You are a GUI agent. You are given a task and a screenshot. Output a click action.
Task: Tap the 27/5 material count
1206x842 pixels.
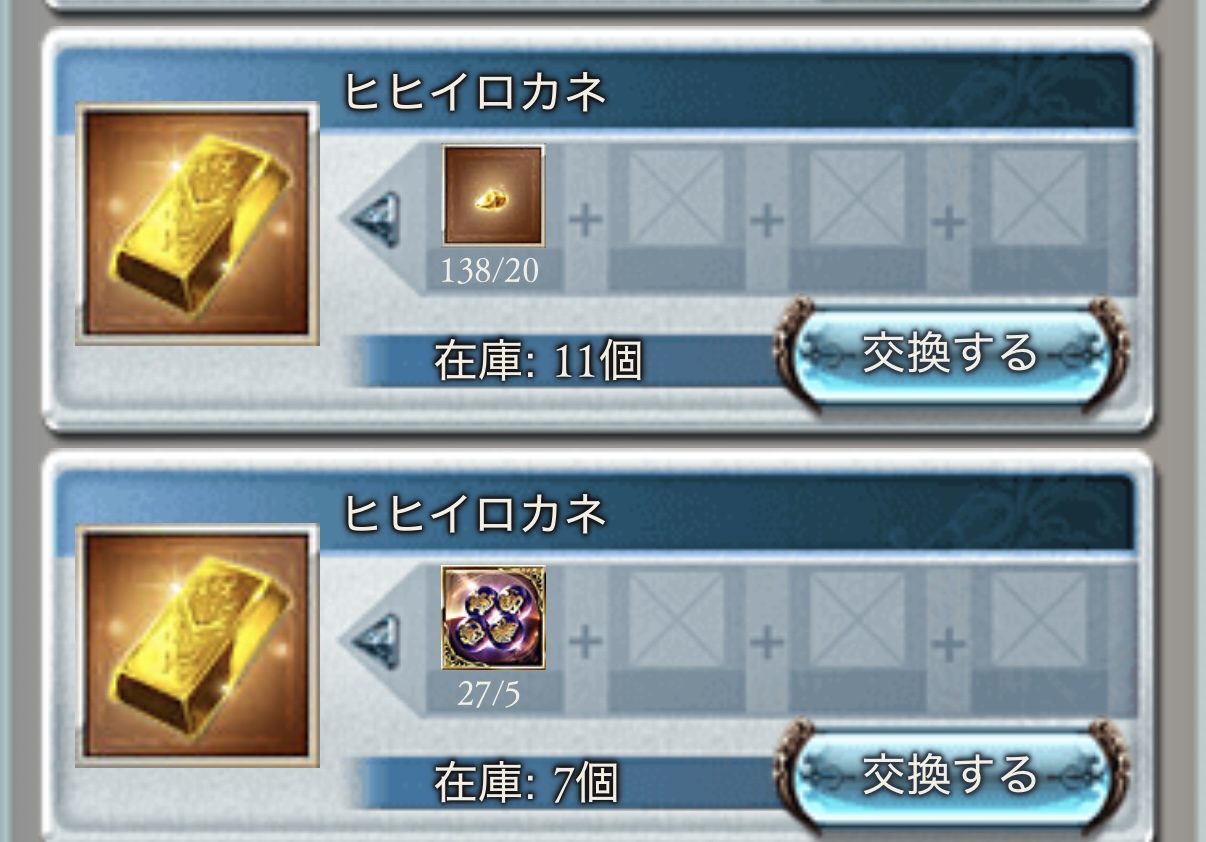[x=488, y=694]
